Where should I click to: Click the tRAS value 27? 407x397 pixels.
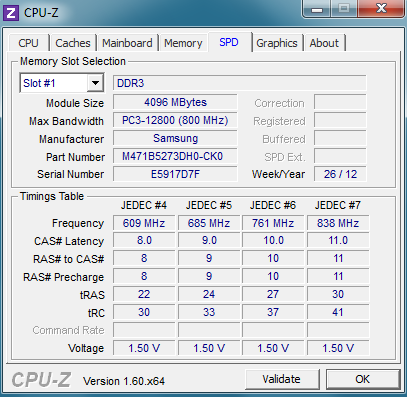273,294
